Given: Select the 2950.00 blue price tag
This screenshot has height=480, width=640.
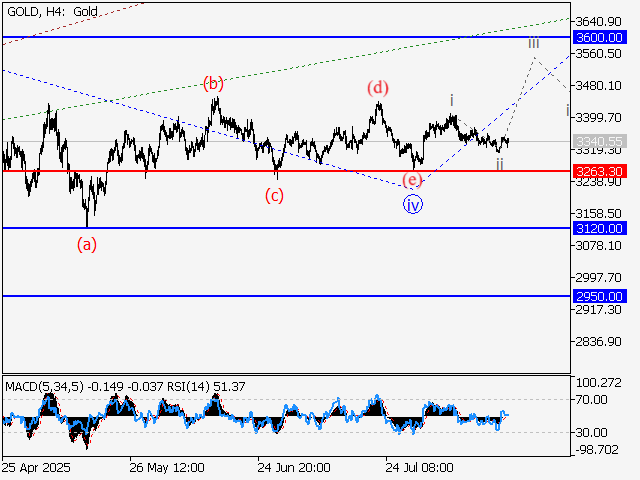Looking at the screenshot, I should (x=600, y=297).
